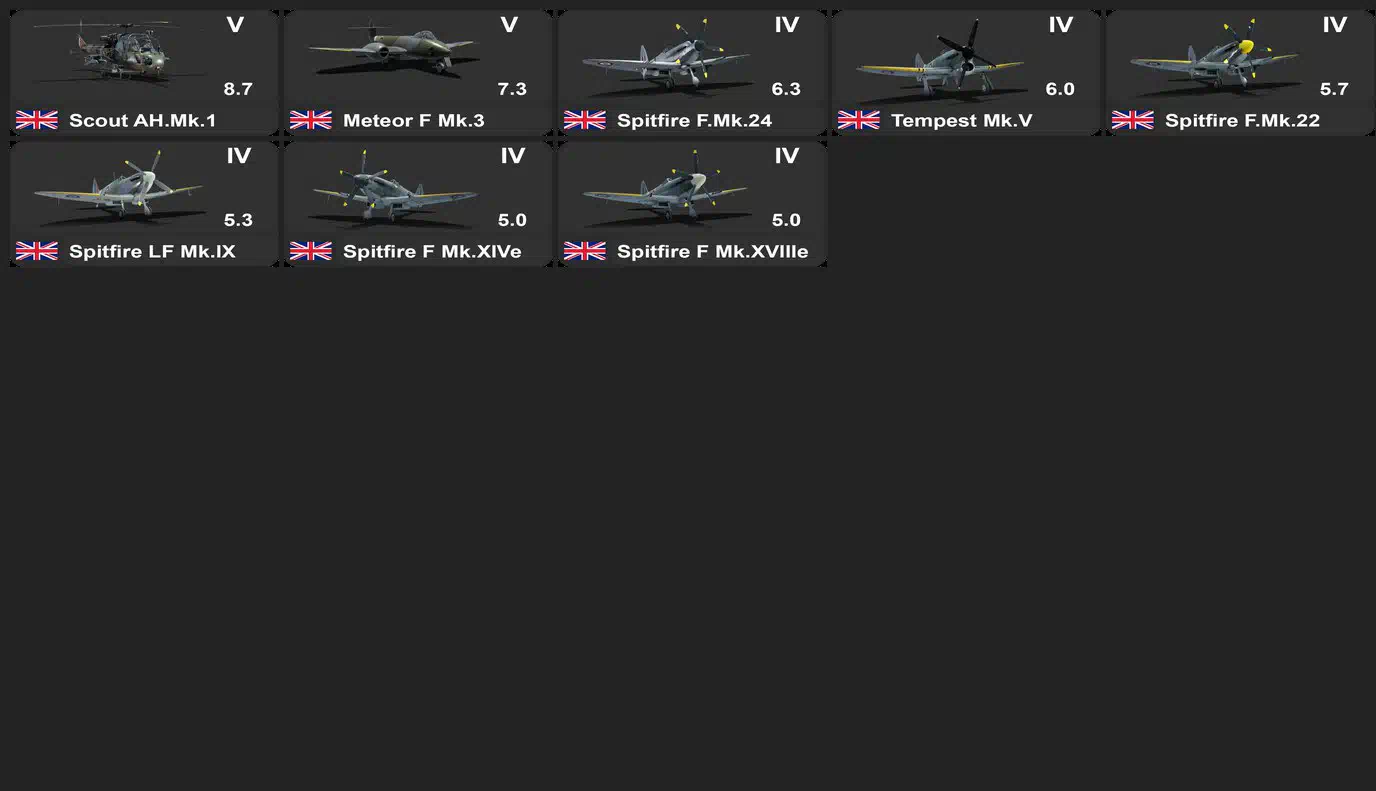Viewport: 1376px width, 791px height.
Task: Click the British flag on Spitfire F.Mk.24 card
Action: pyautogui.click(x=585, y=121)
